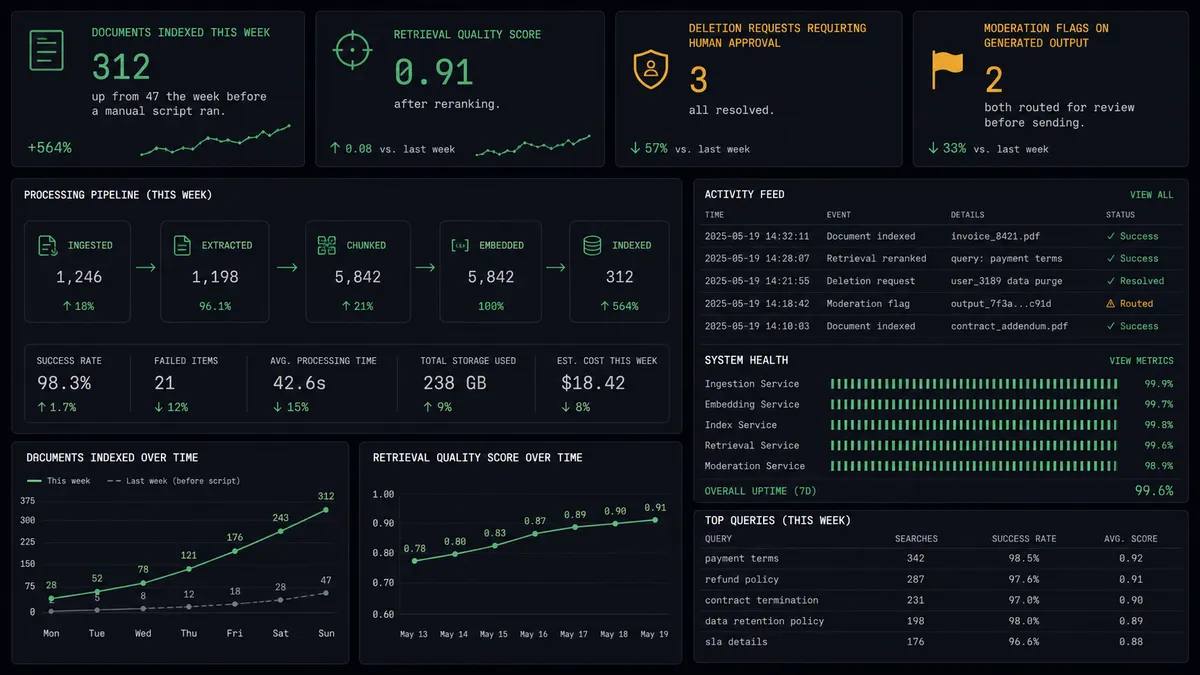1200x675 pixels.
Task: Click the success checkmark for invoice_8421.pdf
Action: pos(1111,237)
